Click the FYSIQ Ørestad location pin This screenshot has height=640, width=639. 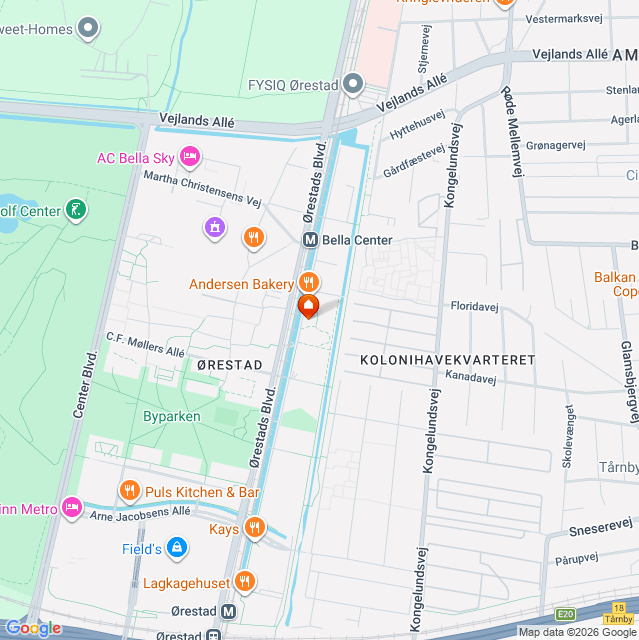tap(353, 84)
